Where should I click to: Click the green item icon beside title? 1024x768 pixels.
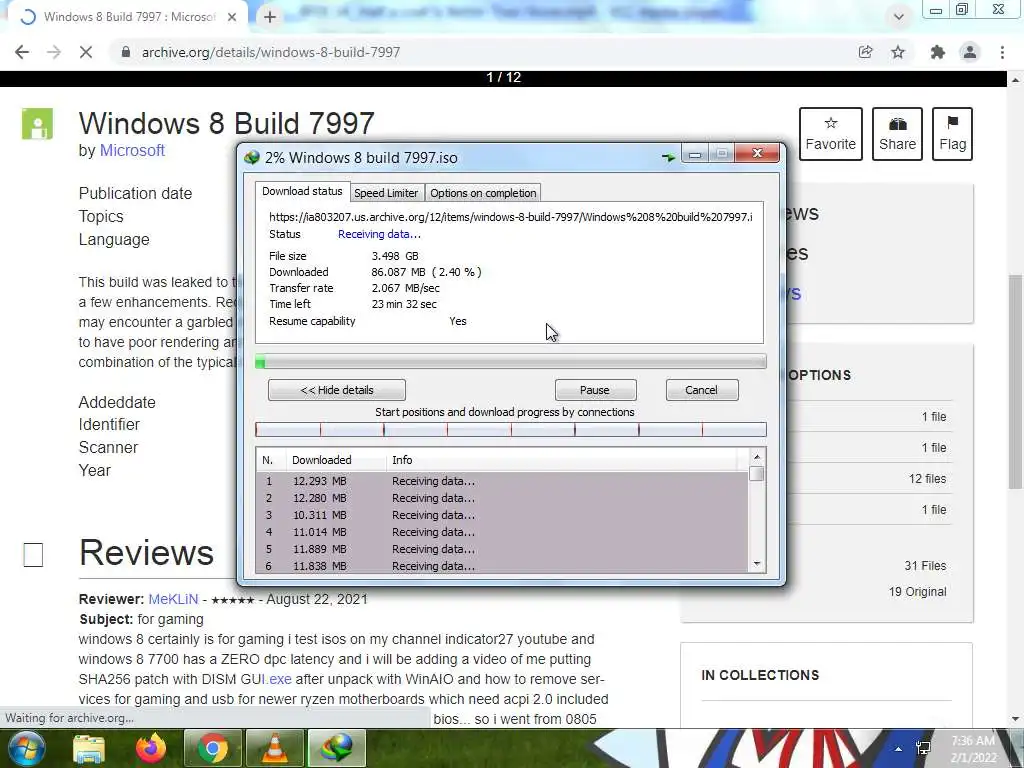coord(37,124)
